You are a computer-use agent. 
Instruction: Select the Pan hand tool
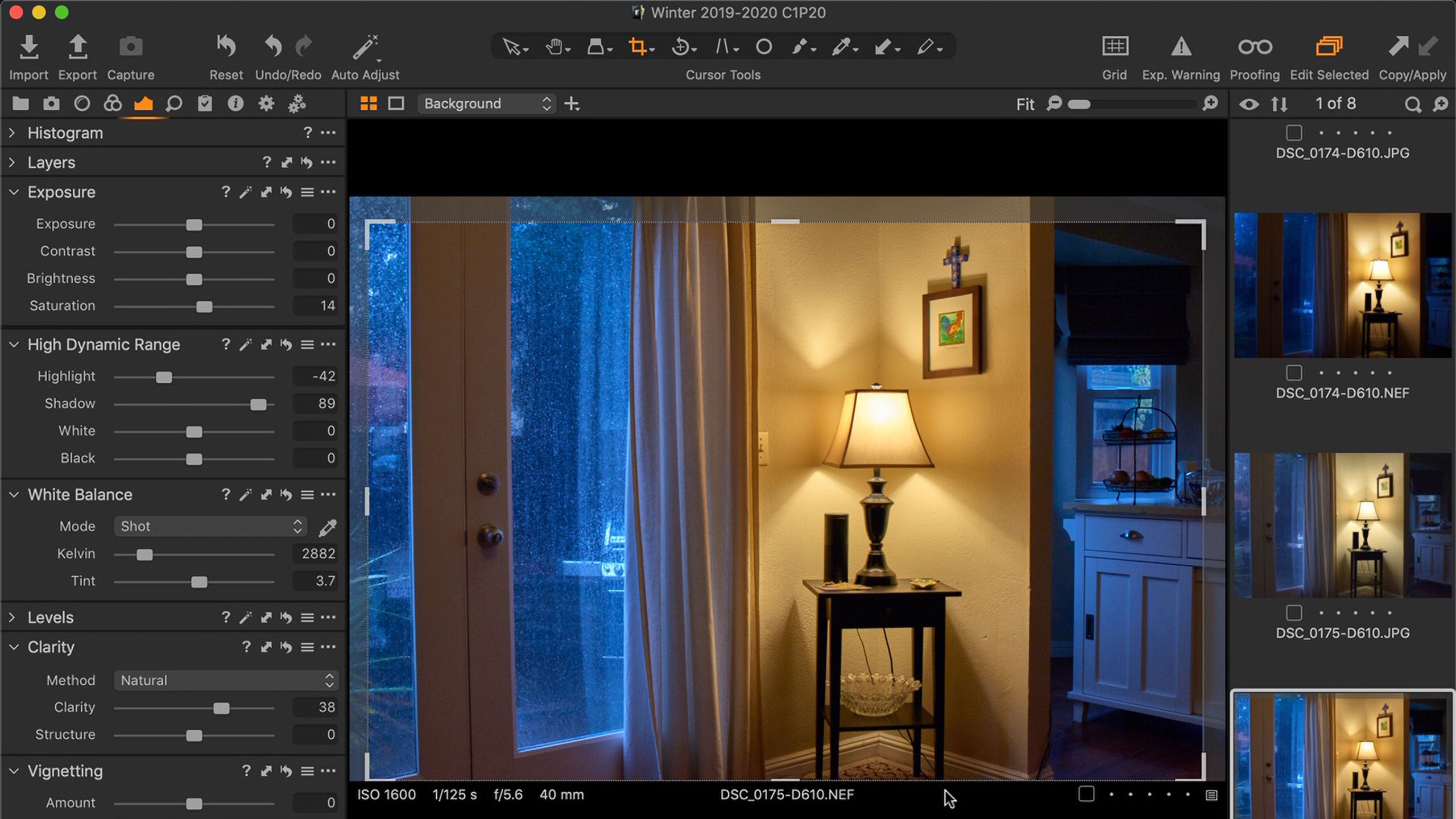pyautogui.click(x=554, y=47)
